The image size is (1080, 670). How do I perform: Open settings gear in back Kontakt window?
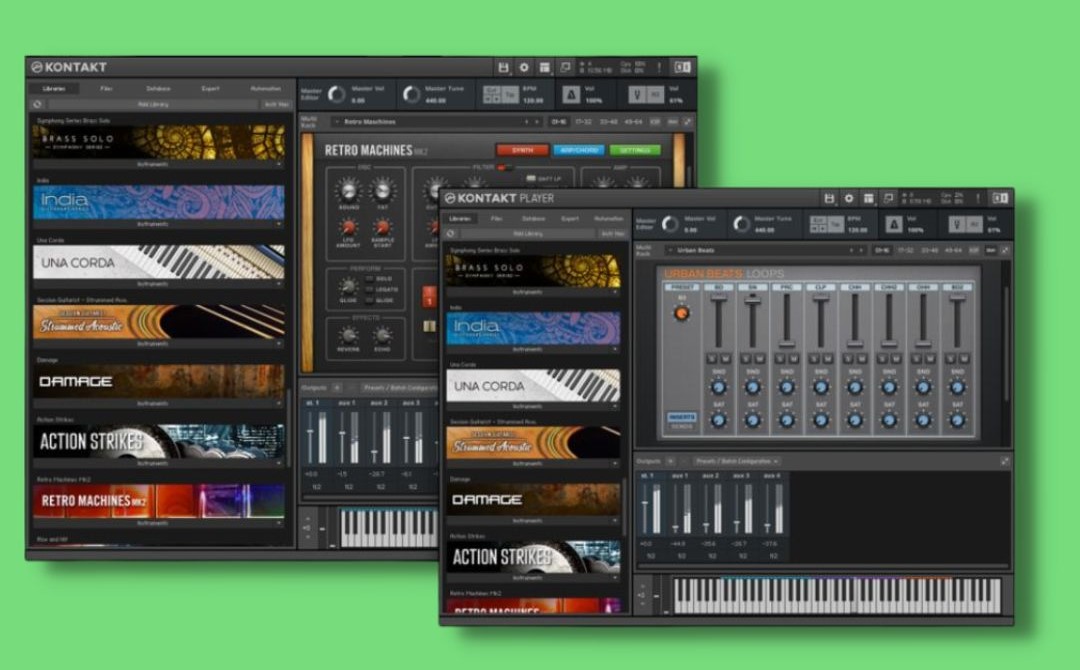click(524, 67)
